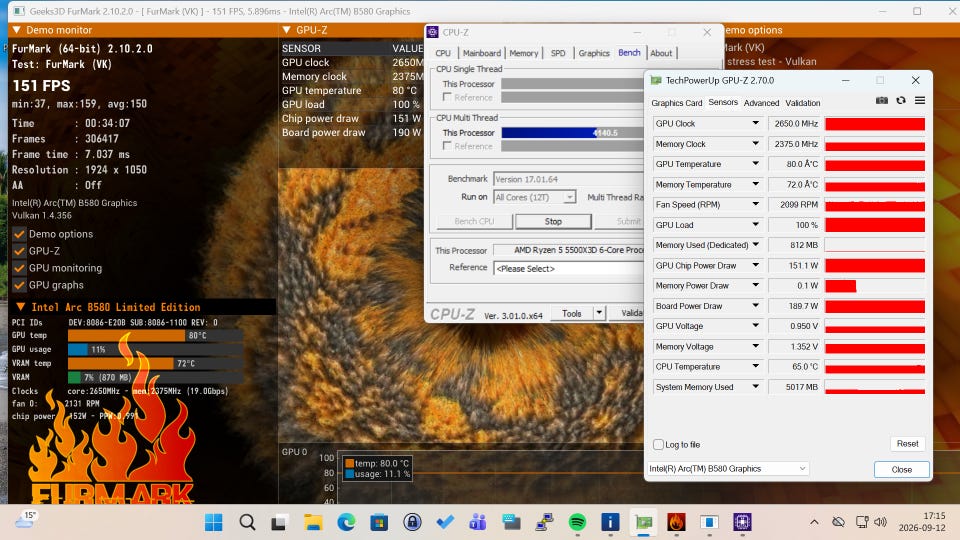This screenshot has height=540, width=960.
Task: Switch to Graphics tab in CPU-Z
Action: coord(594,53)
